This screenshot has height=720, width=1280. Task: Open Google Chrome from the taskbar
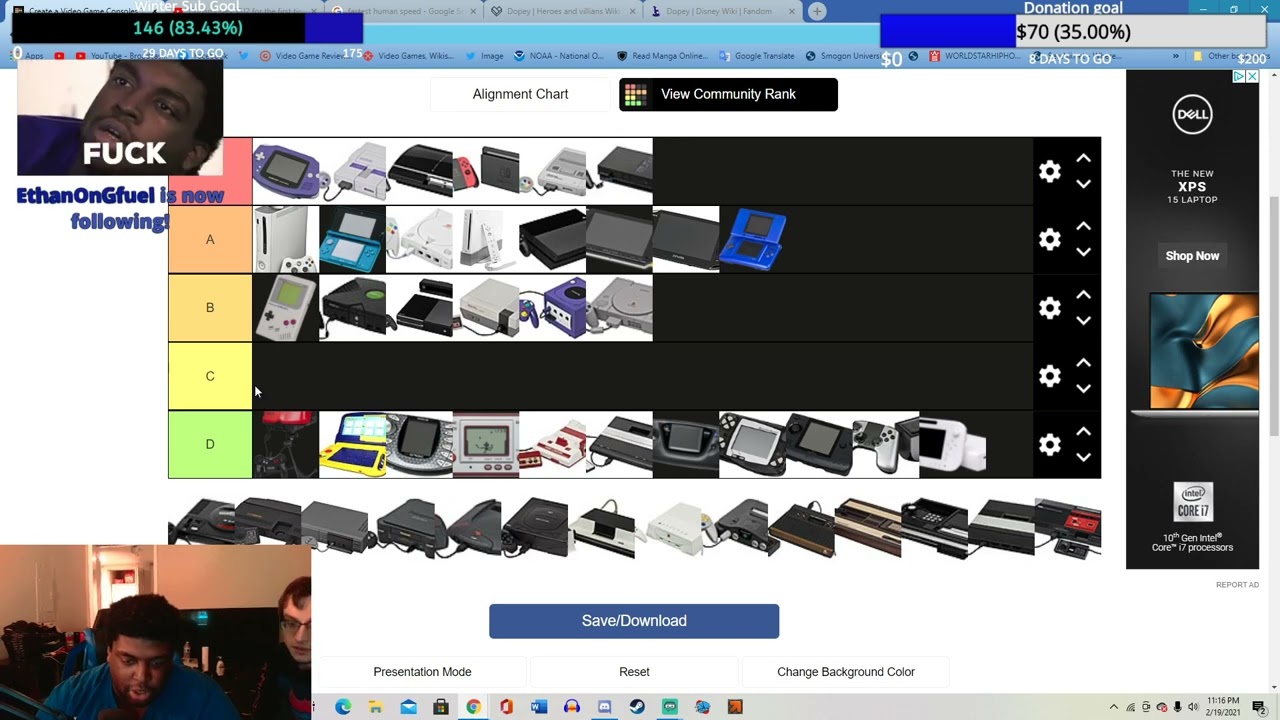click(473, 707)
